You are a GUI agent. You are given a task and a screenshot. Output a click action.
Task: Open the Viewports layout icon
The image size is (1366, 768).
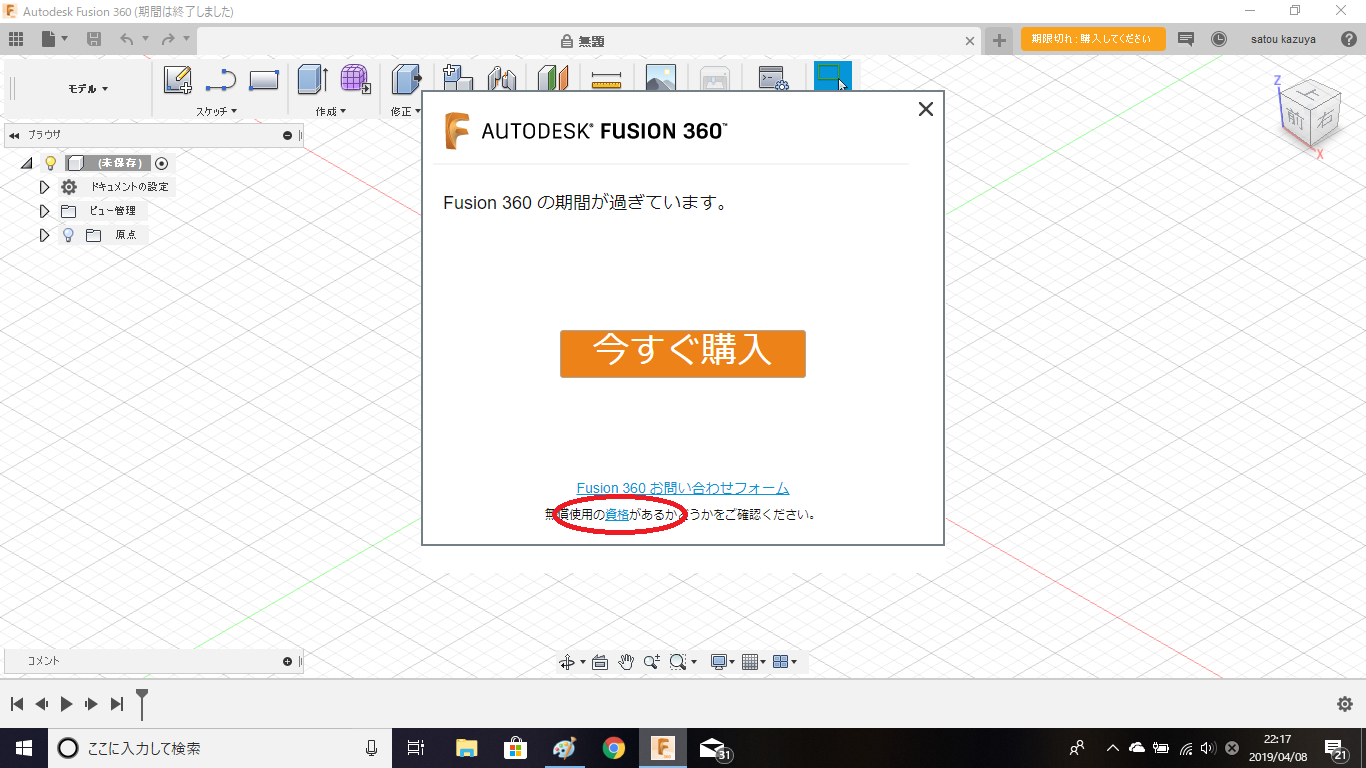(x=781, y=661)
